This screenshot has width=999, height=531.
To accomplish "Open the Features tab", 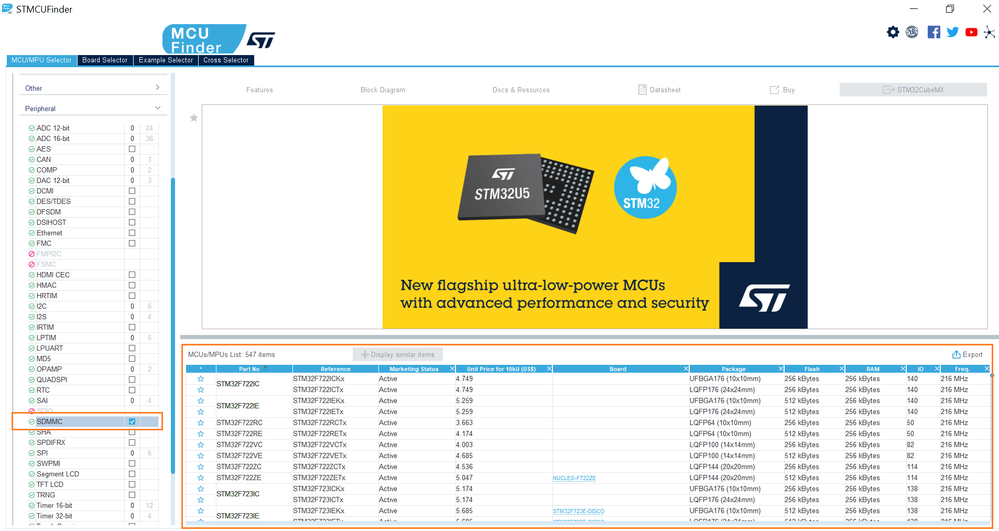I will pyautogui.click(x=259, y=90).
